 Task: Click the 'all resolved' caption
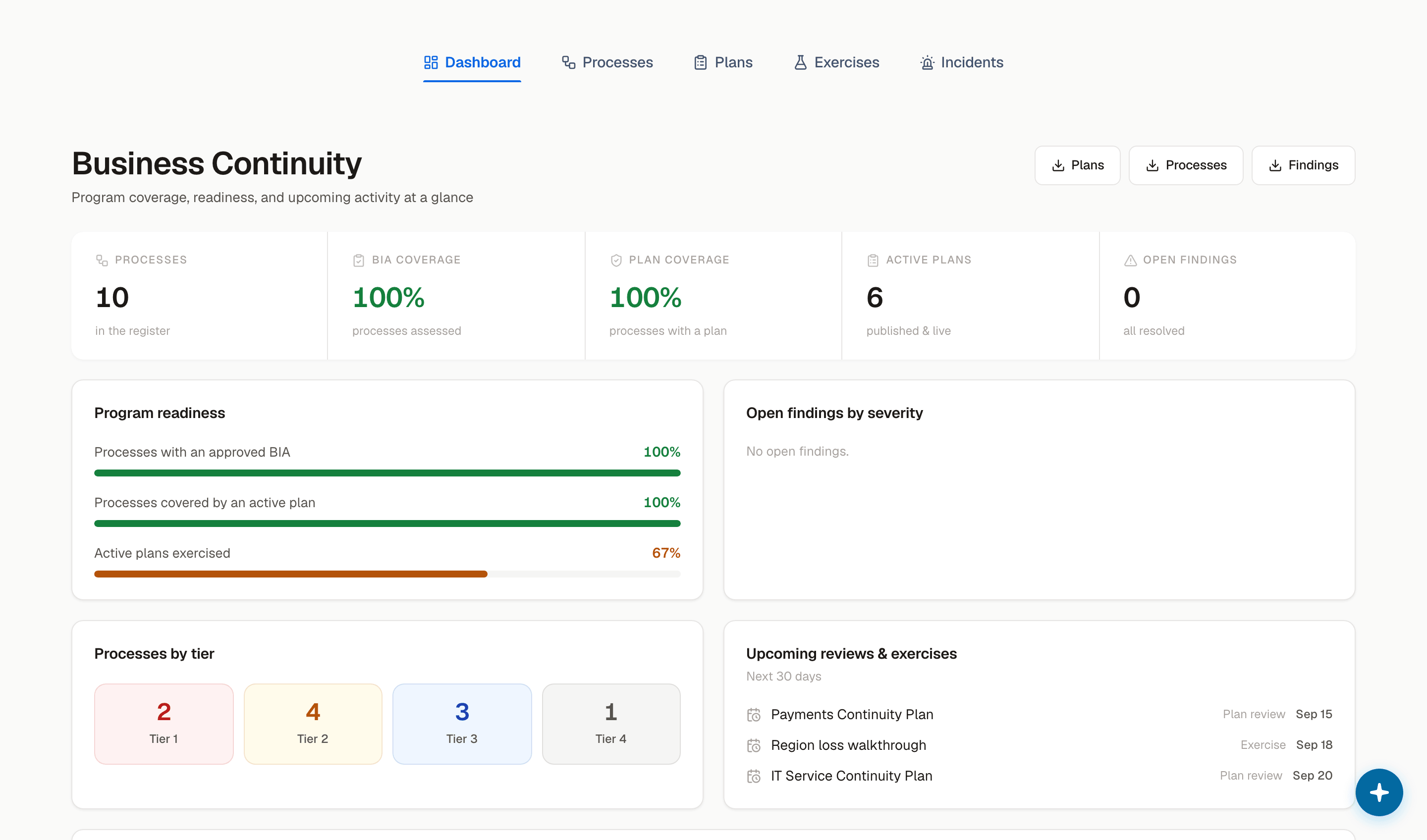1154,331
